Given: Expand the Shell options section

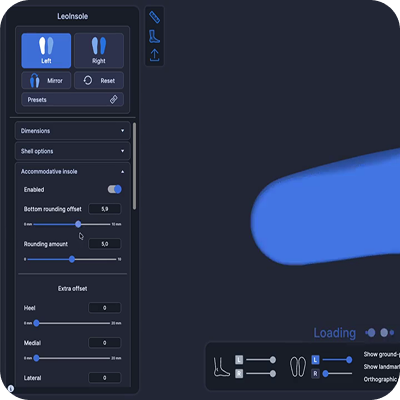Looking at the screenshot, I should (x=73, y=151).
